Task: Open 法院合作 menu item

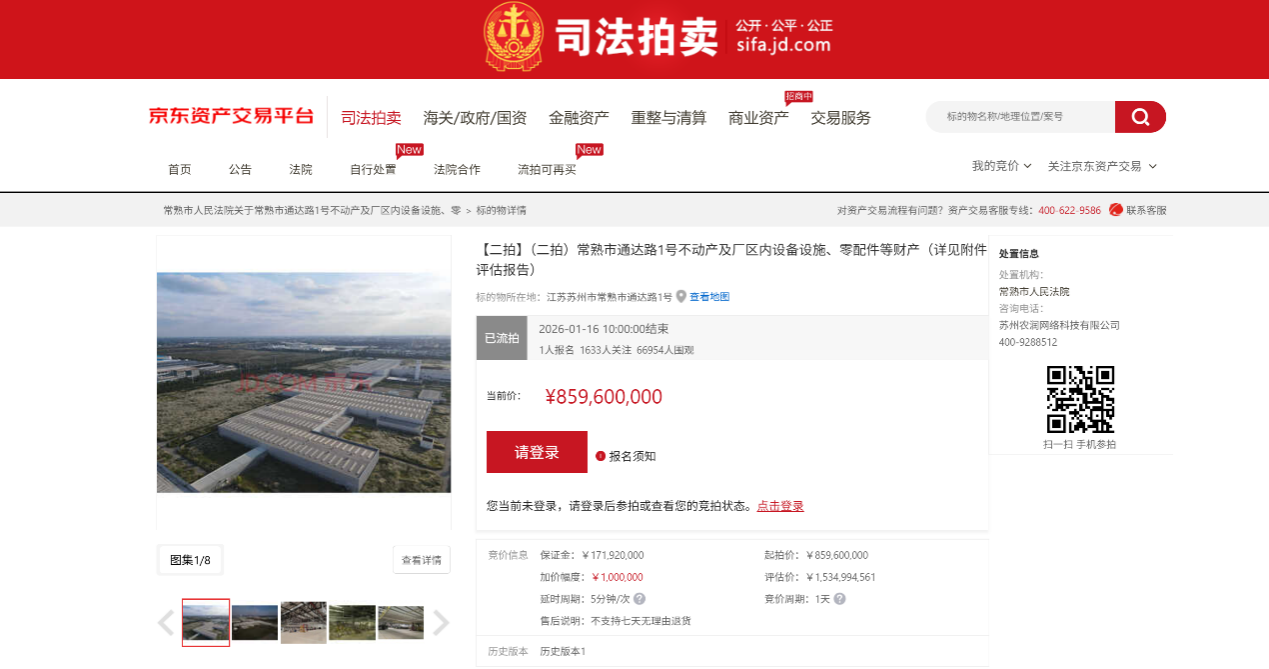Action: tap(457, 170)
